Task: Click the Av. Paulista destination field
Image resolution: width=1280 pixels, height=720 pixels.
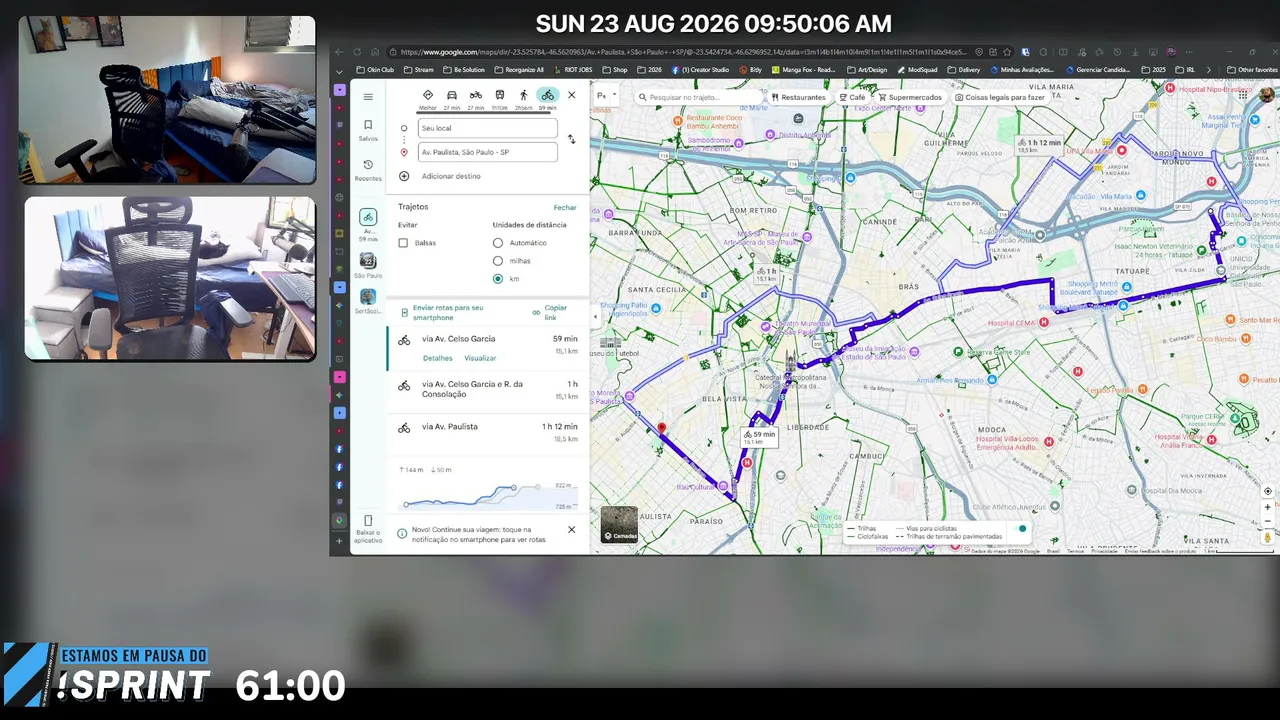Action: coord(488,152)
